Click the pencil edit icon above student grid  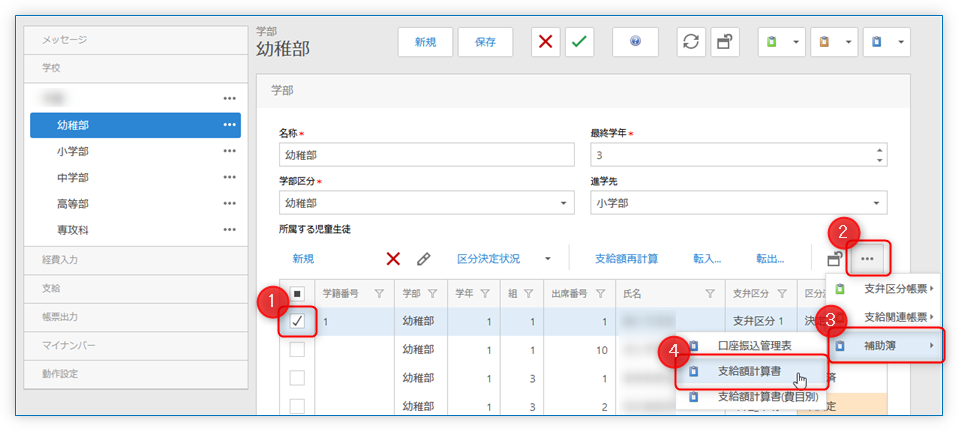coord(423,259)
